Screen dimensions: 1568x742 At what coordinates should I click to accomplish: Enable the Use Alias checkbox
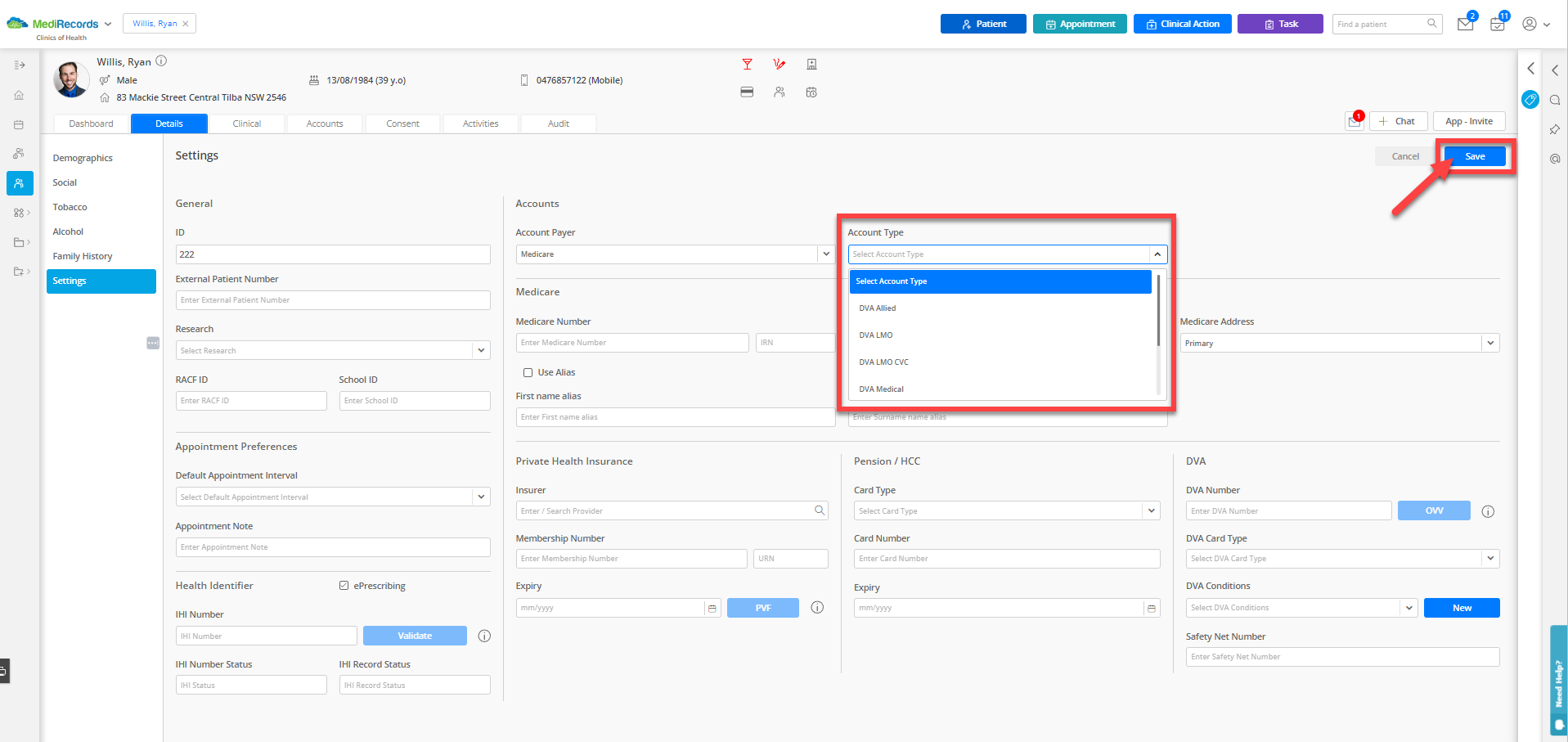[x=528, y=372]
